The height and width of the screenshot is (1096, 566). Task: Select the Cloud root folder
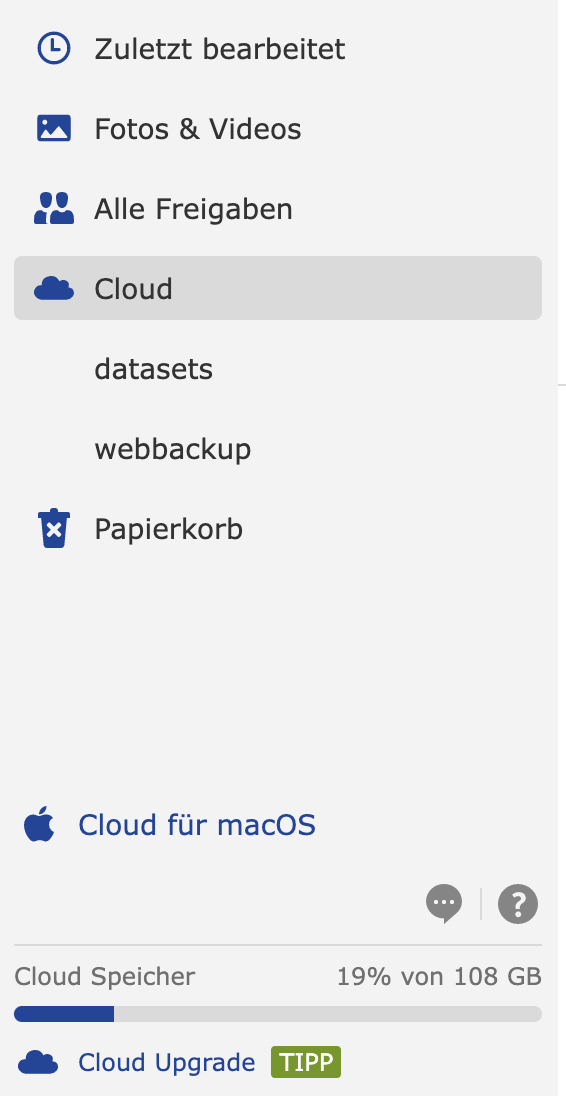278,288
